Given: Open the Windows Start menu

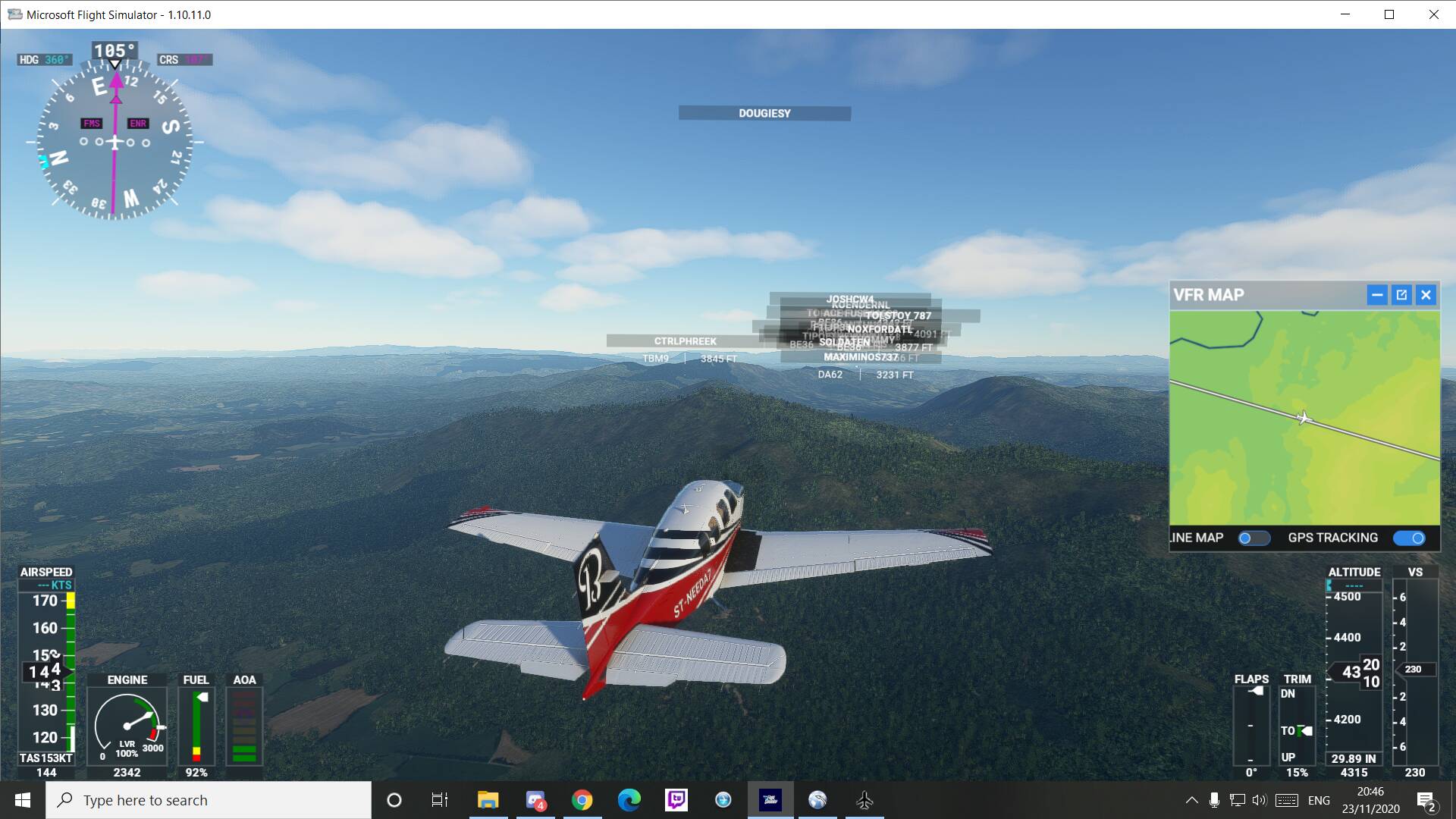Looking at the screenshot, I should coord(23,800).
